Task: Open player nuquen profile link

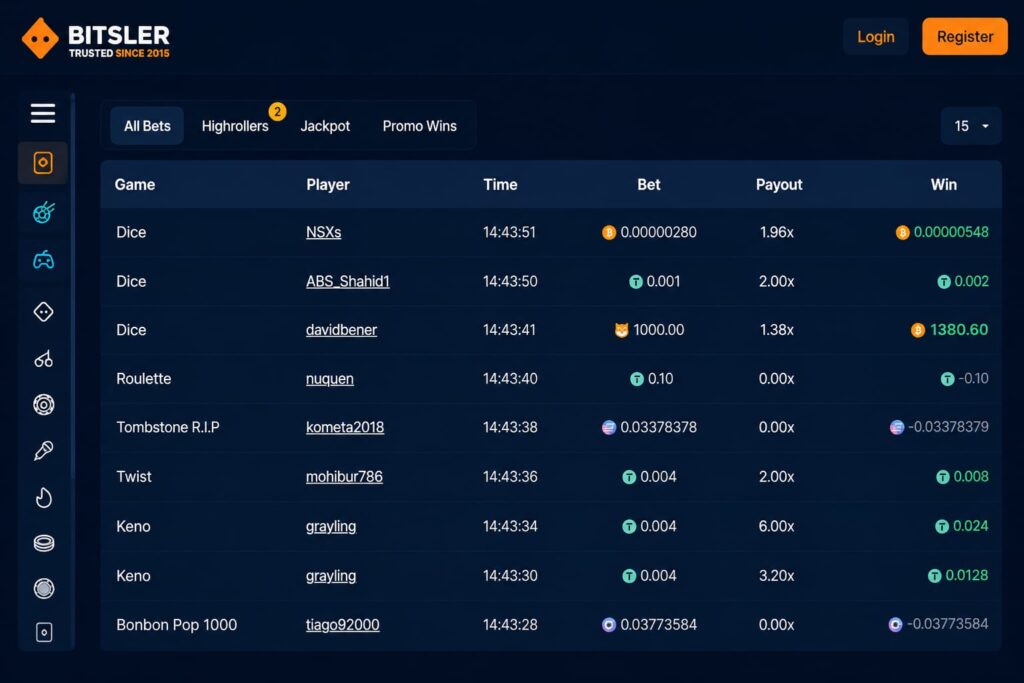Action: coord(329,379)
